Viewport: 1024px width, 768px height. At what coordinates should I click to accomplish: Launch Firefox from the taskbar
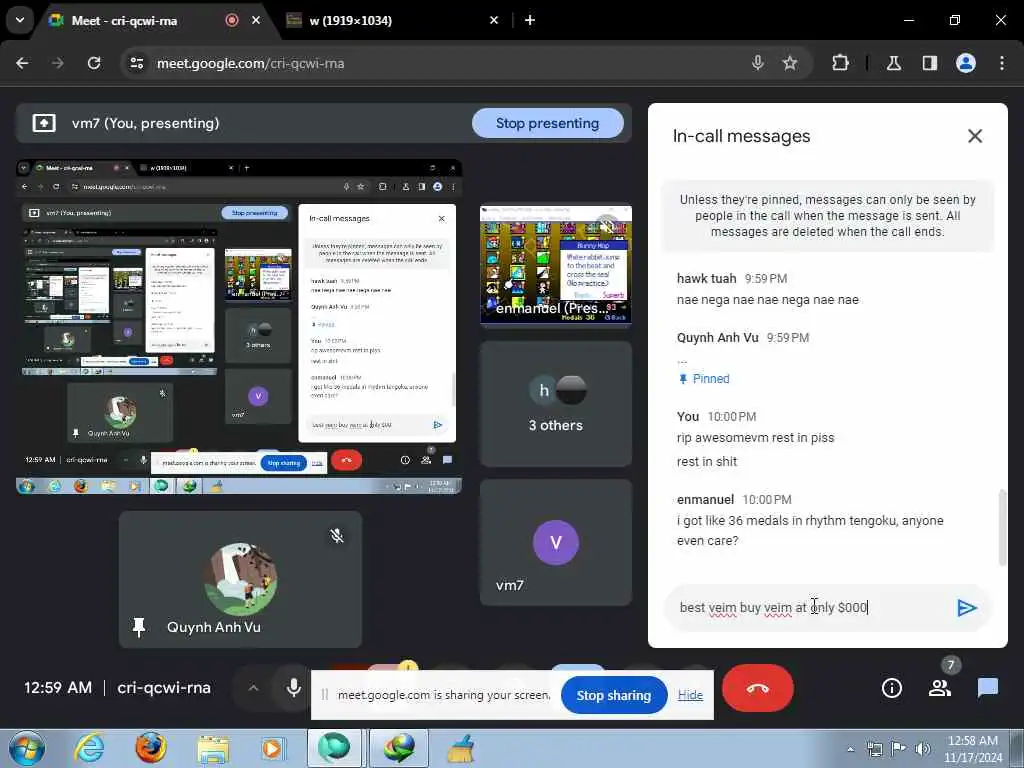(150, 748)
